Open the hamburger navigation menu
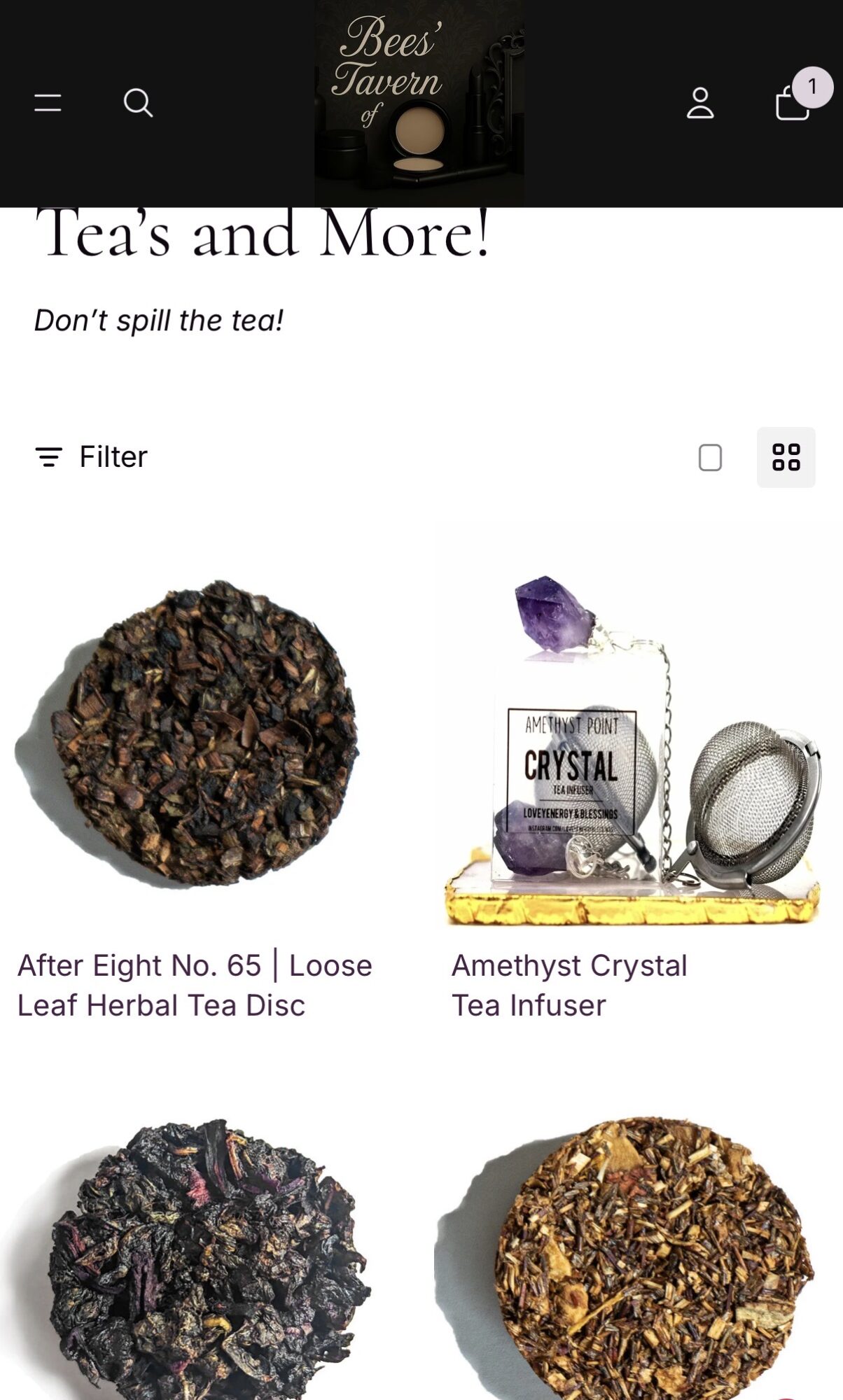The height and width of the screenshot is (1400, 843). [48, 103]
